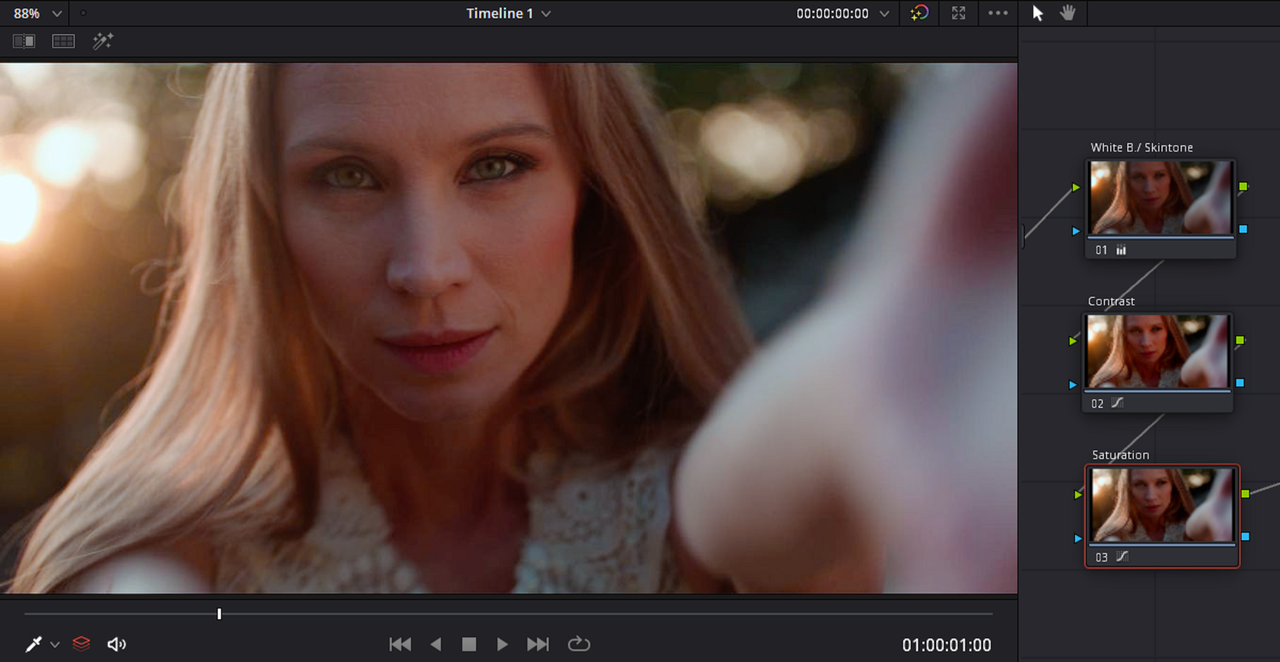The height and width of the screenshot is (662, 1280).
Task: Mute the viewer audio speaker
Action: coord(117,644)
